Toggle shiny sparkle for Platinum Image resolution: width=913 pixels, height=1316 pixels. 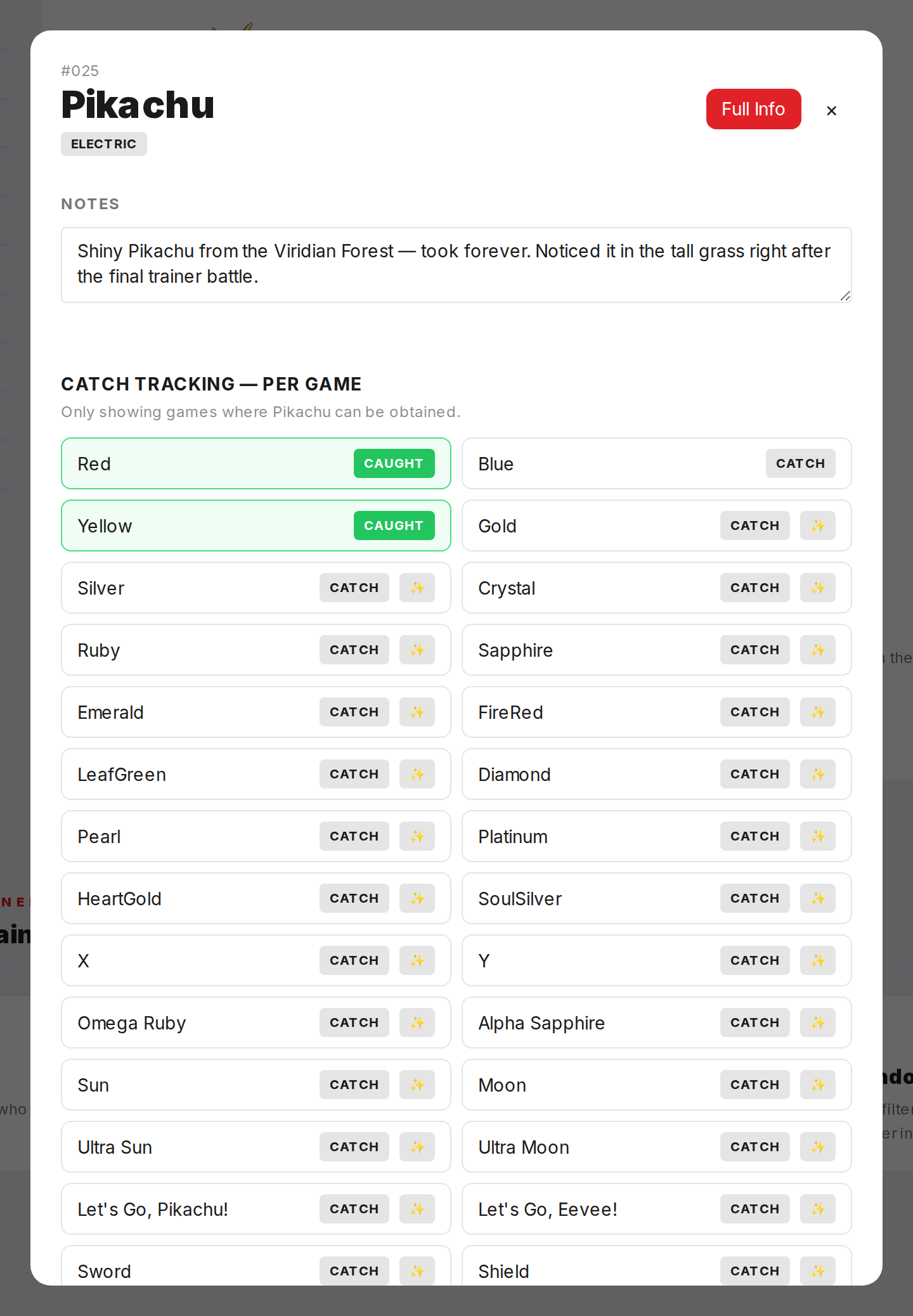817,836
